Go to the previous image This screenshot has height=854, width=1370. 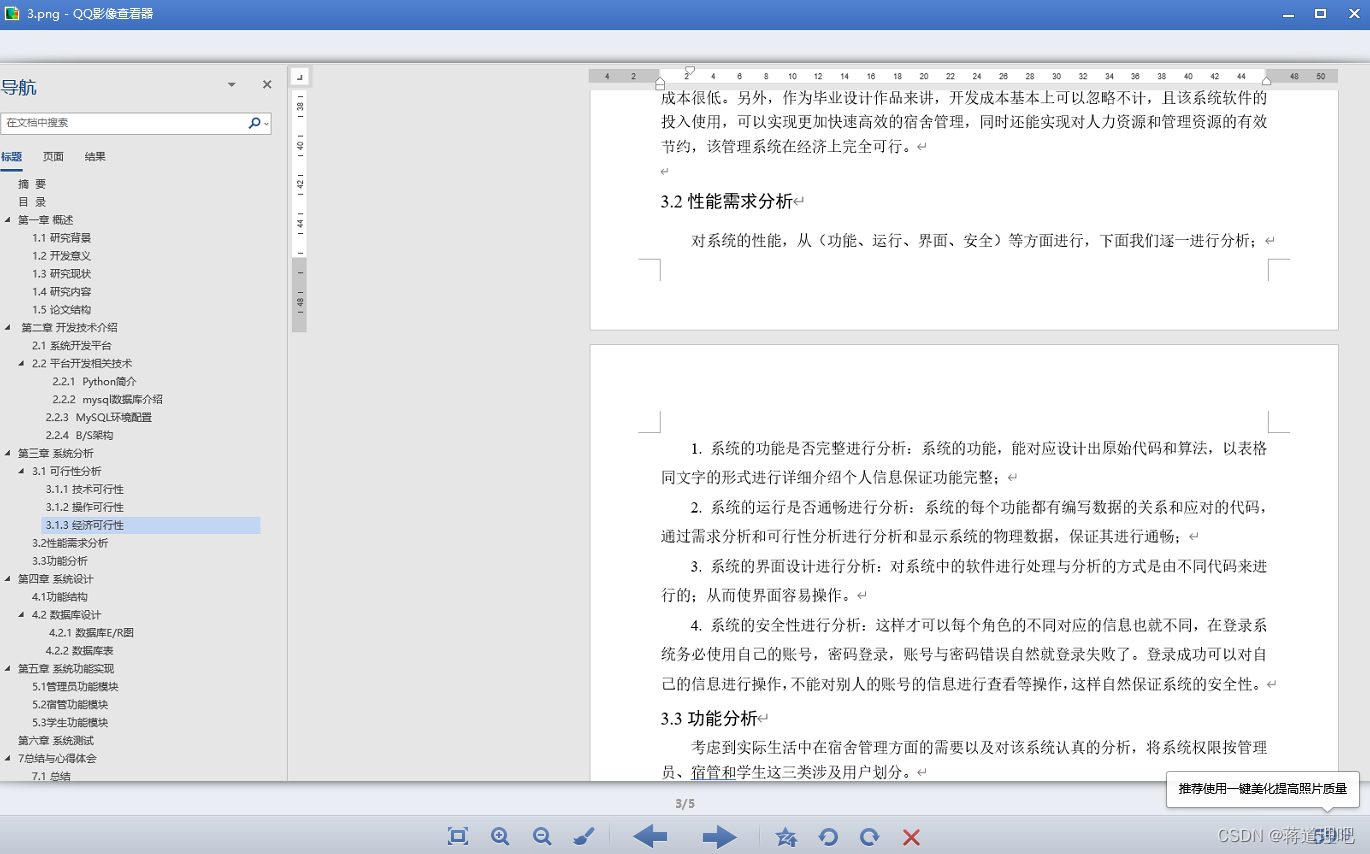(650, 837)
